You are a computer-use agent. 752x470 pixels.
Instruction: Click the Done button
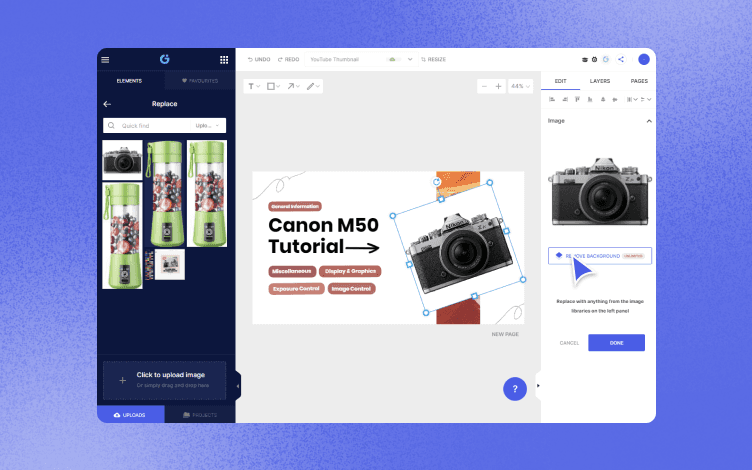(x=616, y=343)
